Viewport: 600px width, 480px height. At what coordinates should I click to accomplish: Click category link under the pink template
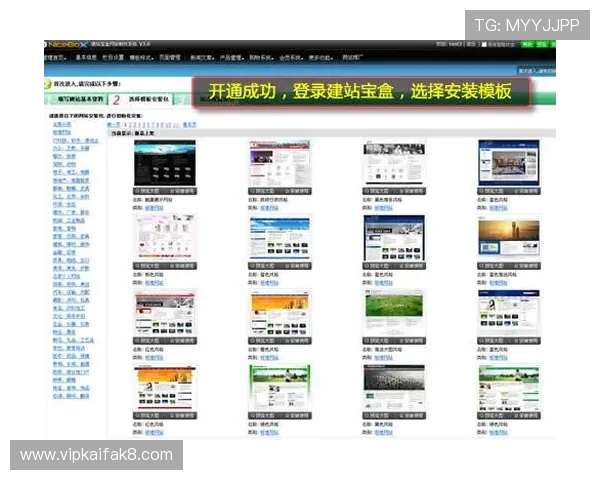point(154,283)
